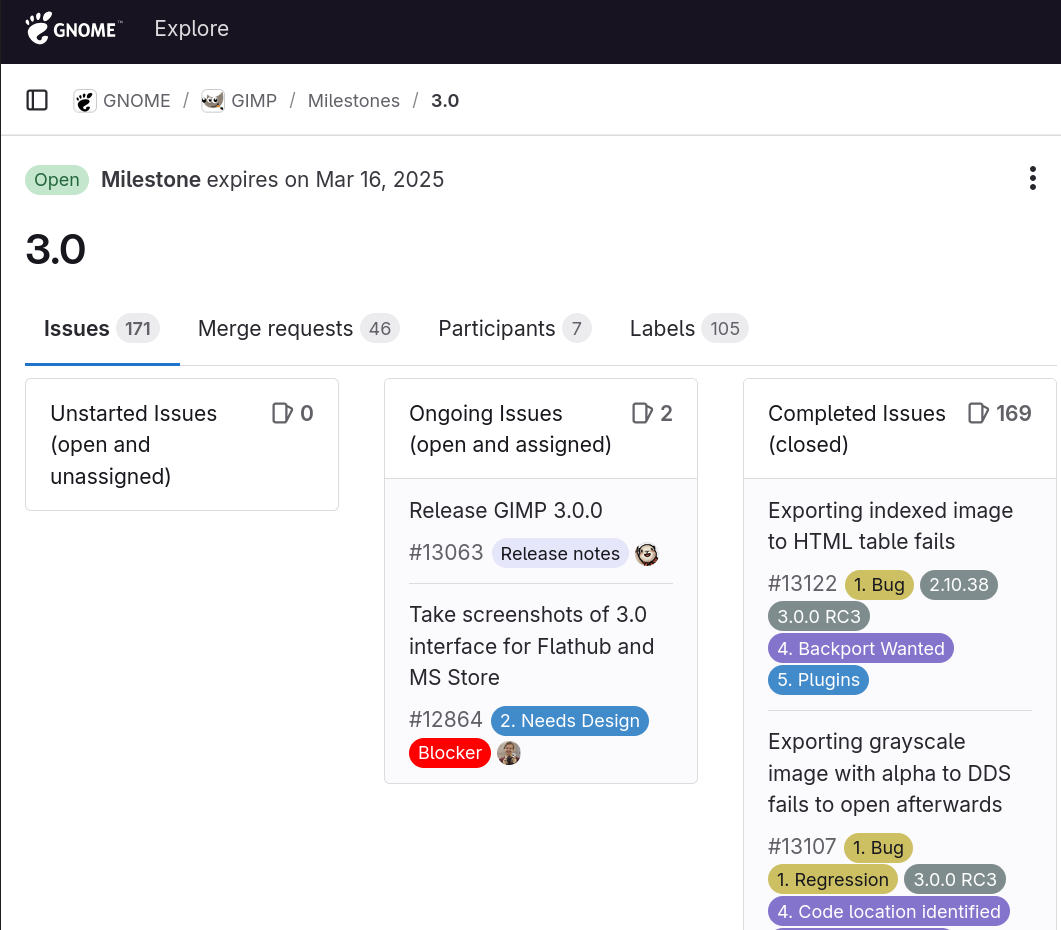Click the red Blocker label

click(x=449, y=753)
